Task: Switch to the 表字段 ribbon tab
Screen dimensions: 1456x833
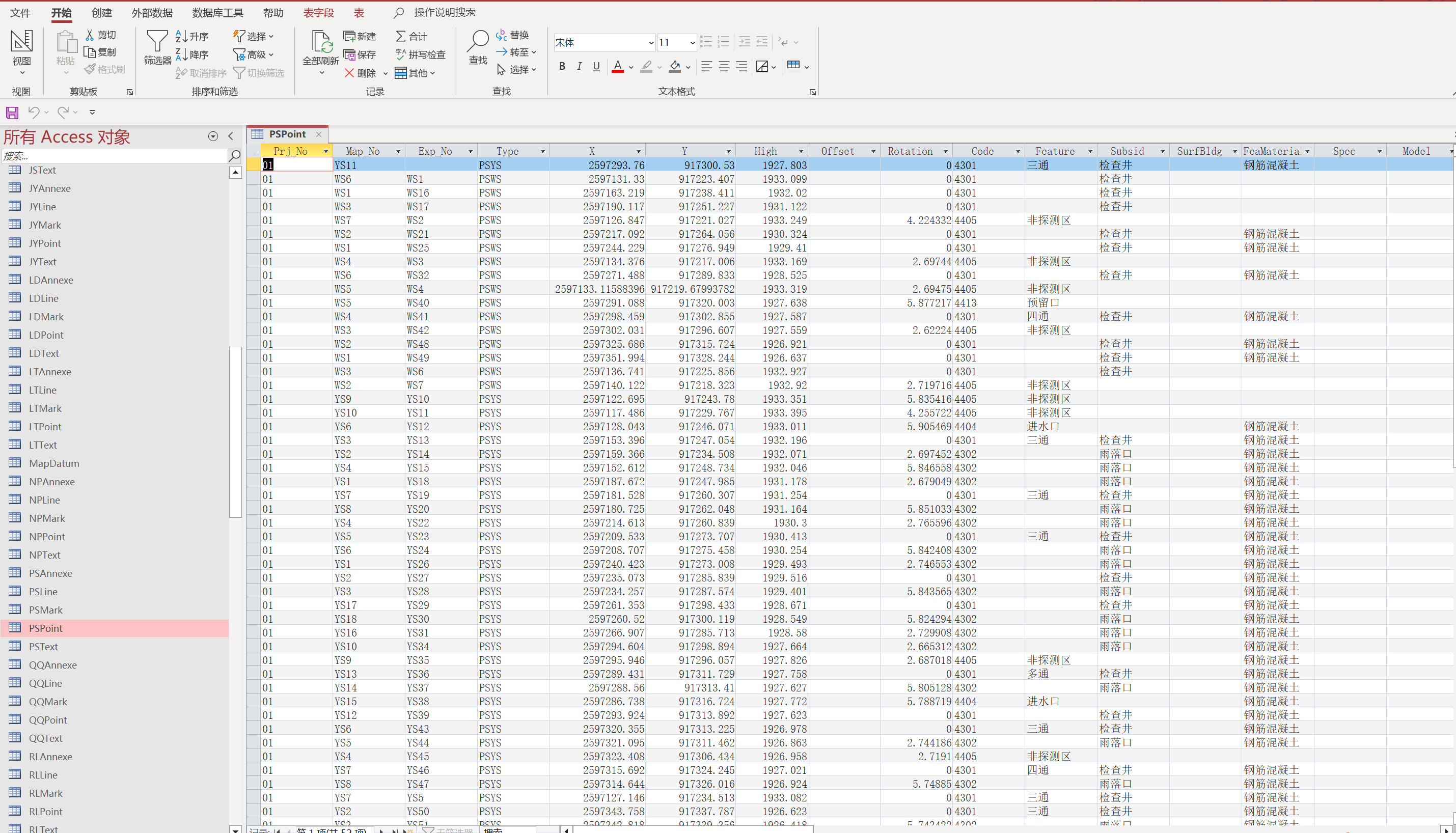Action: (319, 13)
